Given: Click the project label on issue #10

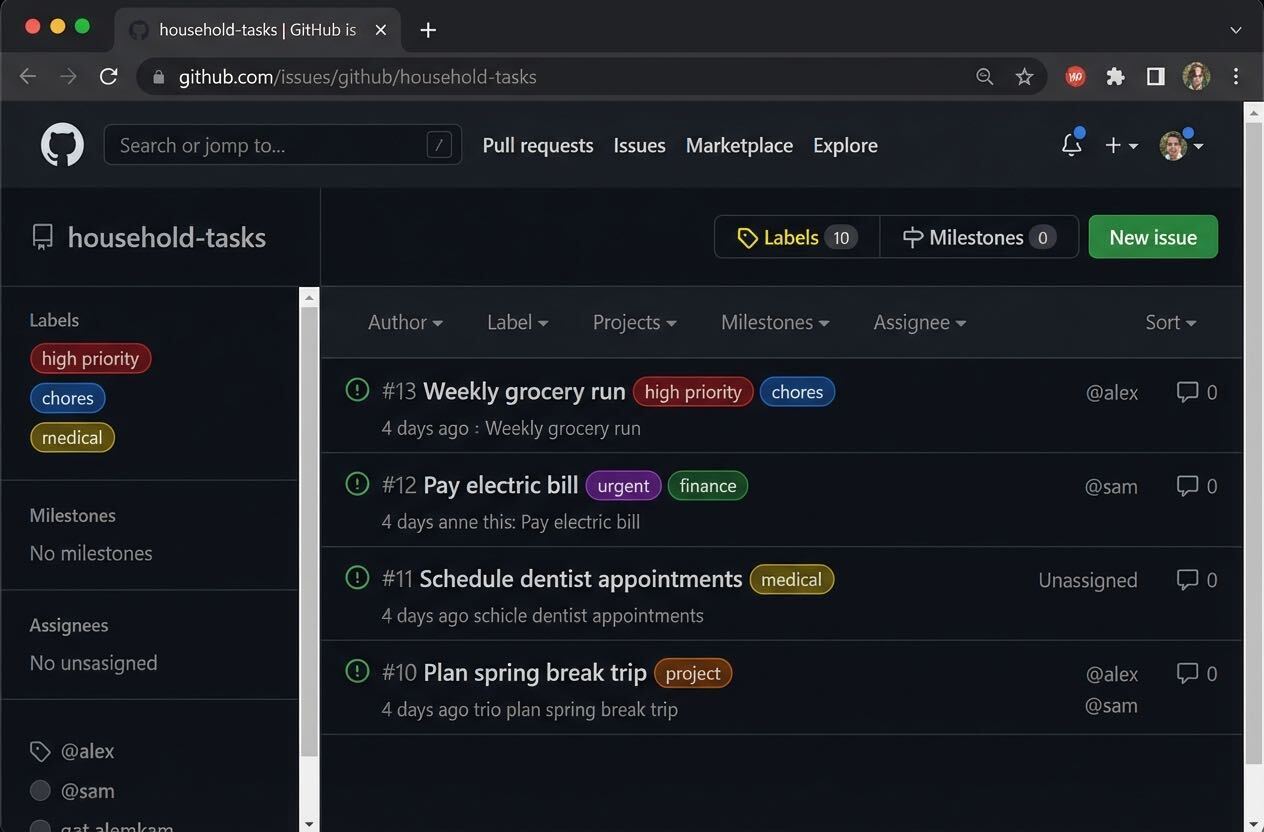Looking at the screenshot, I should tap(693, 673).
